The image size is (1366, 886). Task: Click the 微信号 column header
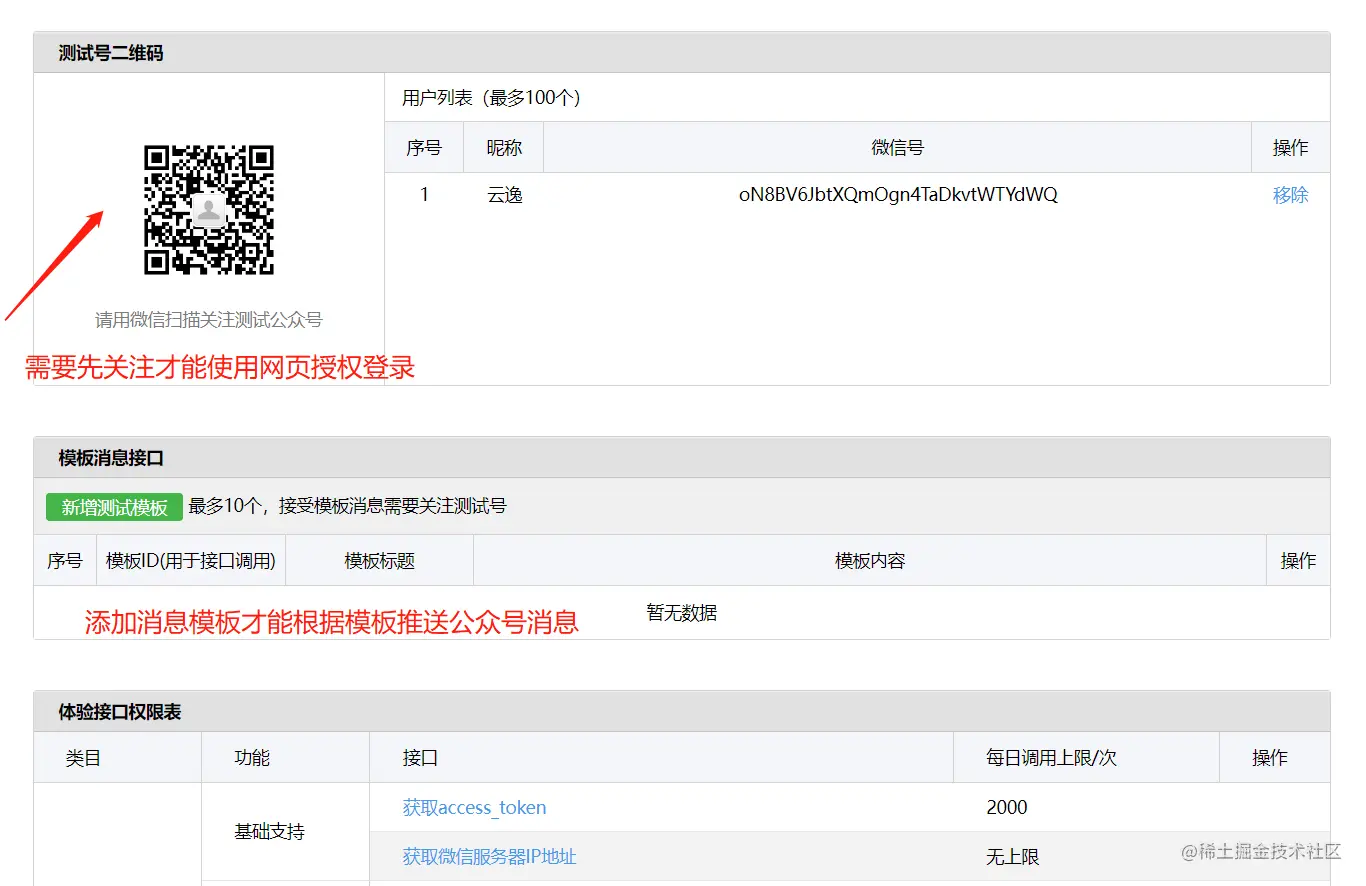click(897, 148)
